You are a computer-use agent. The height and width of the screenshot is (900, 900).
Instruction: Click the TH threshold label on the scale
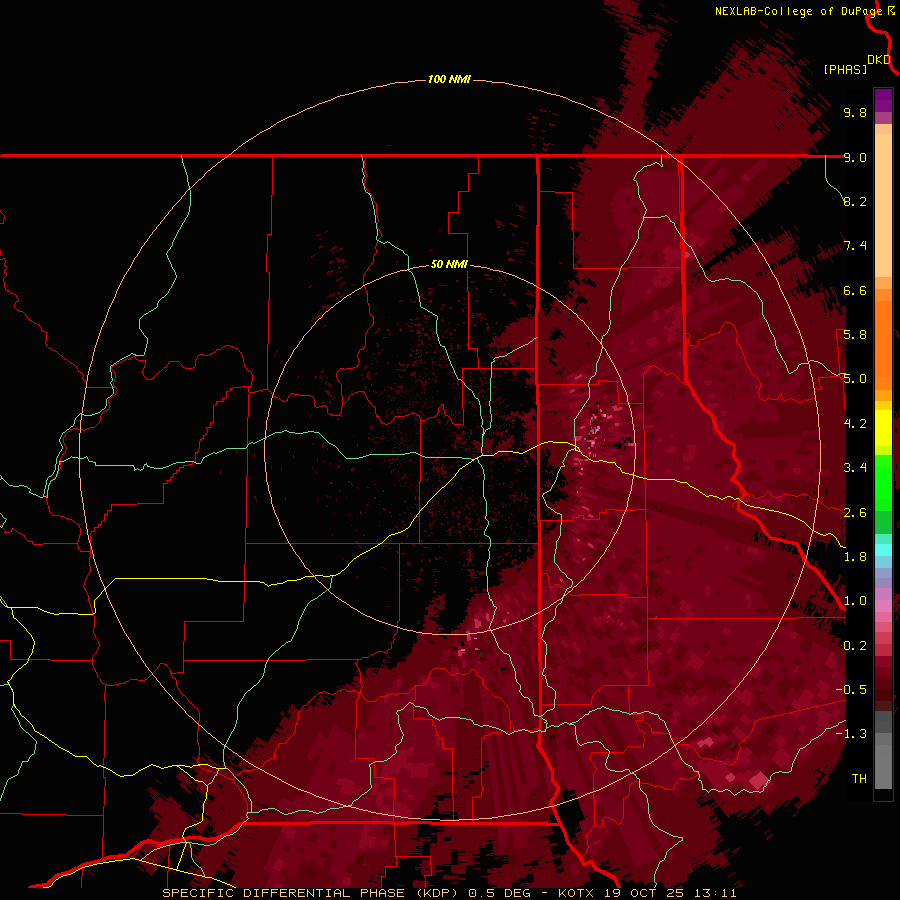click(x=859, y=779)
